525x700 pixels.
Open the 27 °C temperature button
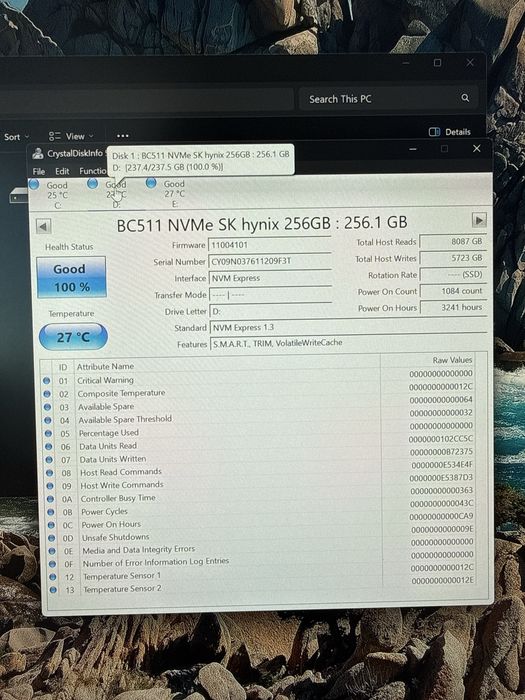[x=74, y=337]
